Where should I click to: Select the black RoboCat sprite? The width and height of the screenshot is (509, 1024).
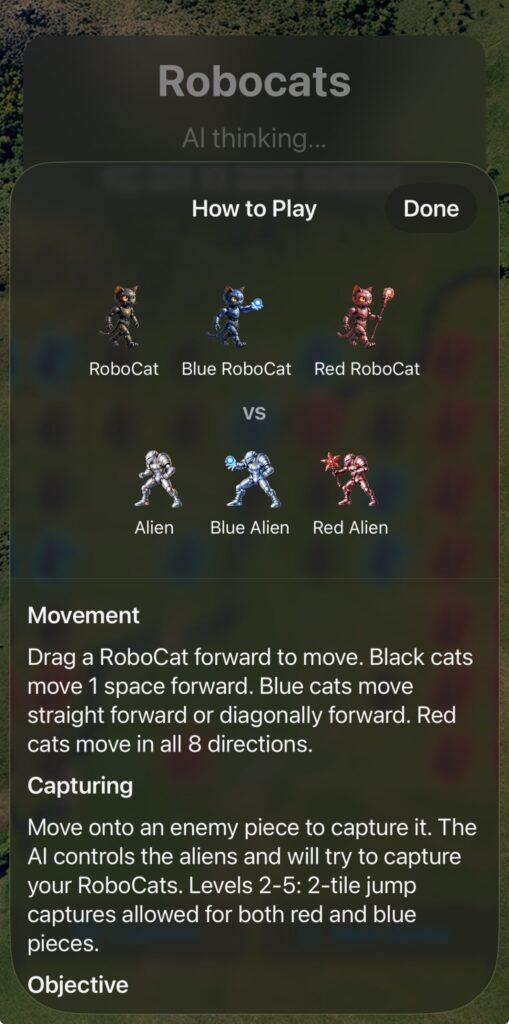[x=123, y=317]
